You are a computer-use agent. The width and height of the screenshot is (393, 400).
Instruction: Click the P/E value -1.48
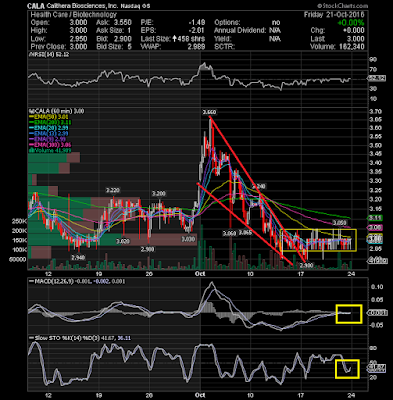(196, 23)
